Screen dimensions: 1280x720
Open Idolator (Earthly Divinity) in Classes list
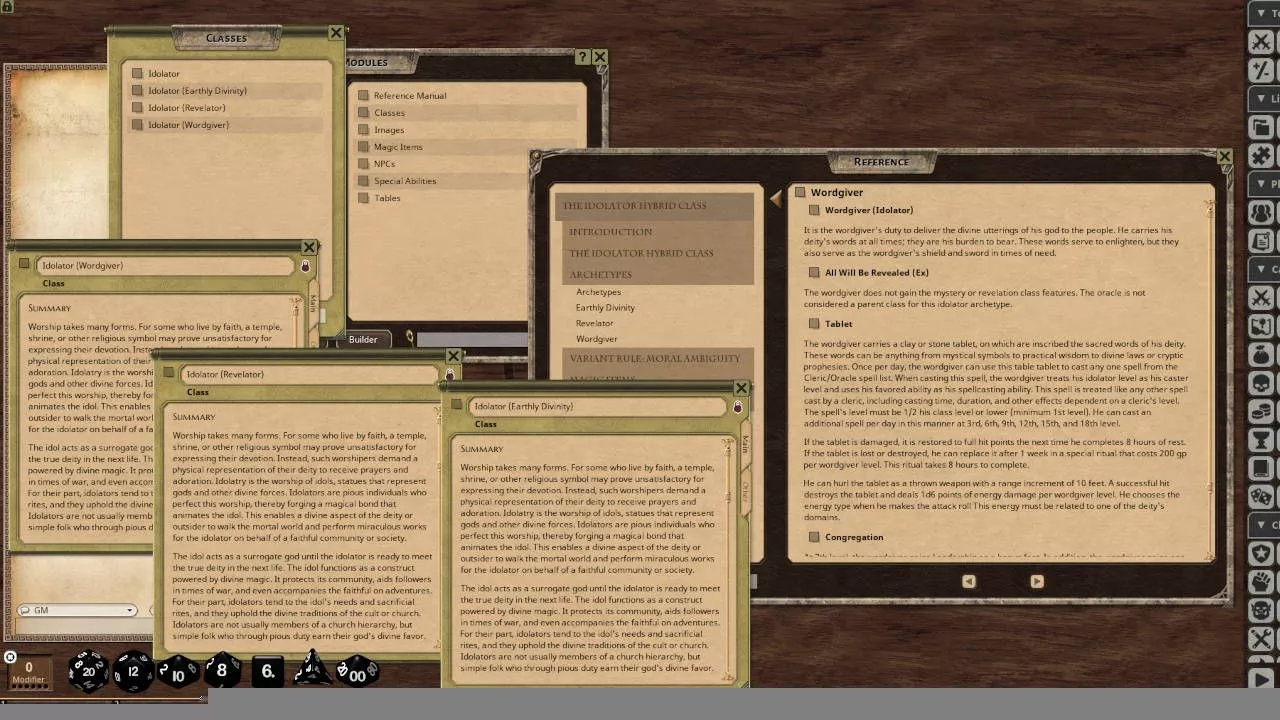197,91
